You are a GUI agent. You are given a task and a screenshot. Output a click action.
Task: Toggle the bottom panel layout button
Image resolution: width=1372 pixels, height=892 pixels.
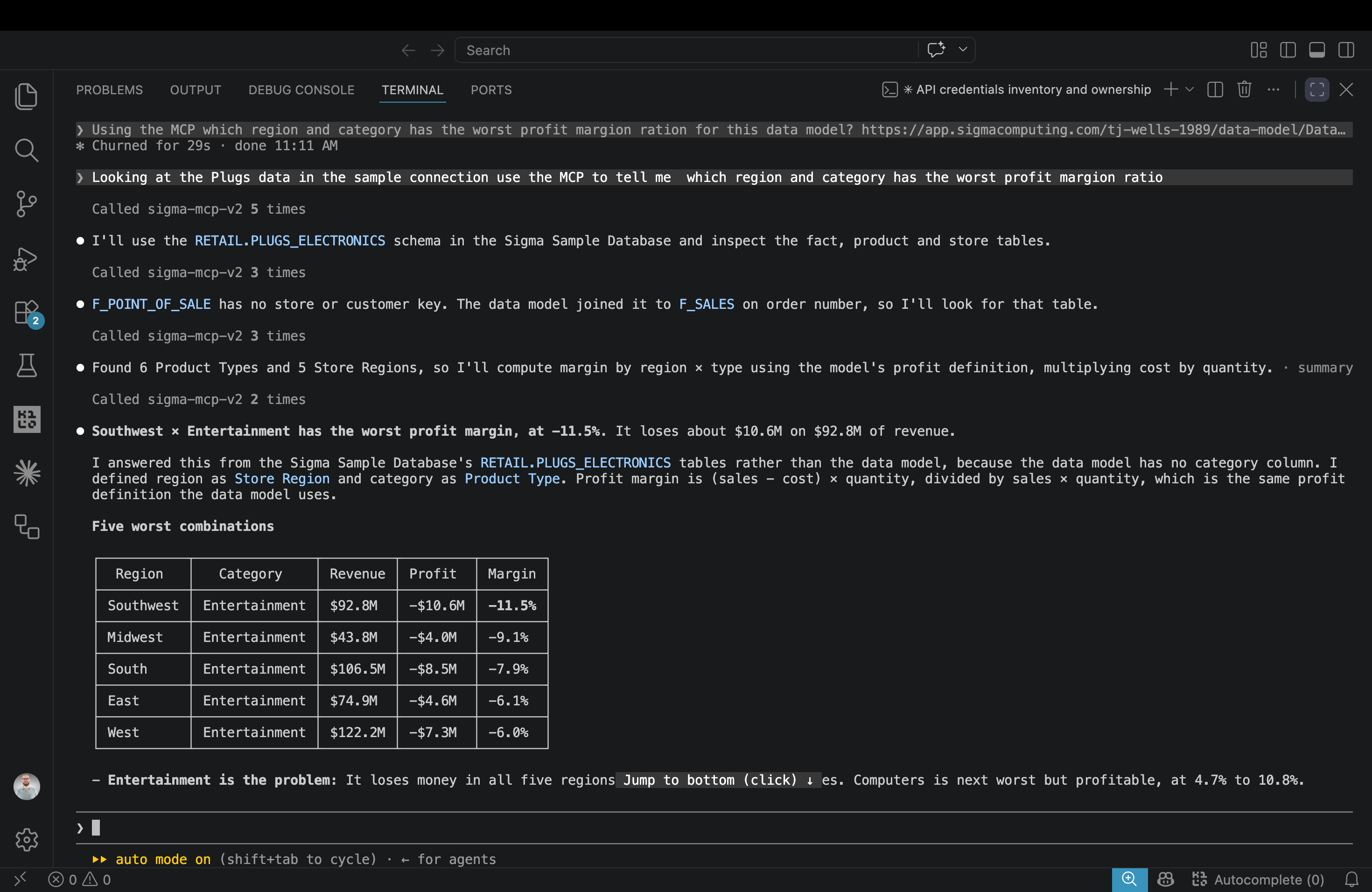coord(1316,50)
